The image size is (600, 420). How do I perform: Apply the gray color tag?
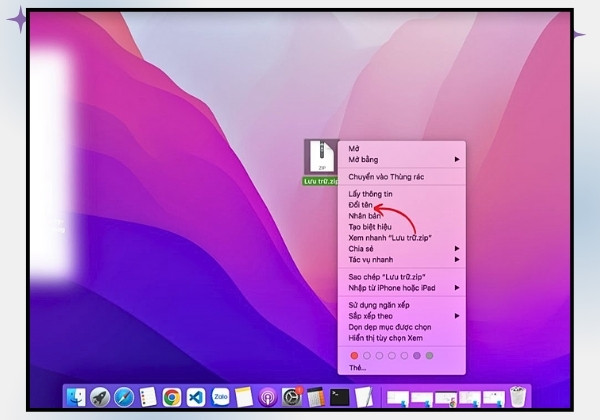coord(429,356)
